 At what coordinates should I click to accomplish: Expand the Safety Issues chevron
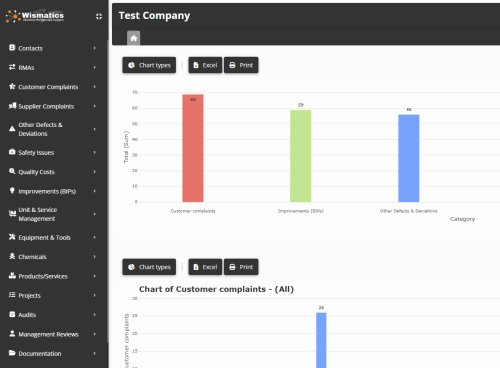[x=95, y=152]
